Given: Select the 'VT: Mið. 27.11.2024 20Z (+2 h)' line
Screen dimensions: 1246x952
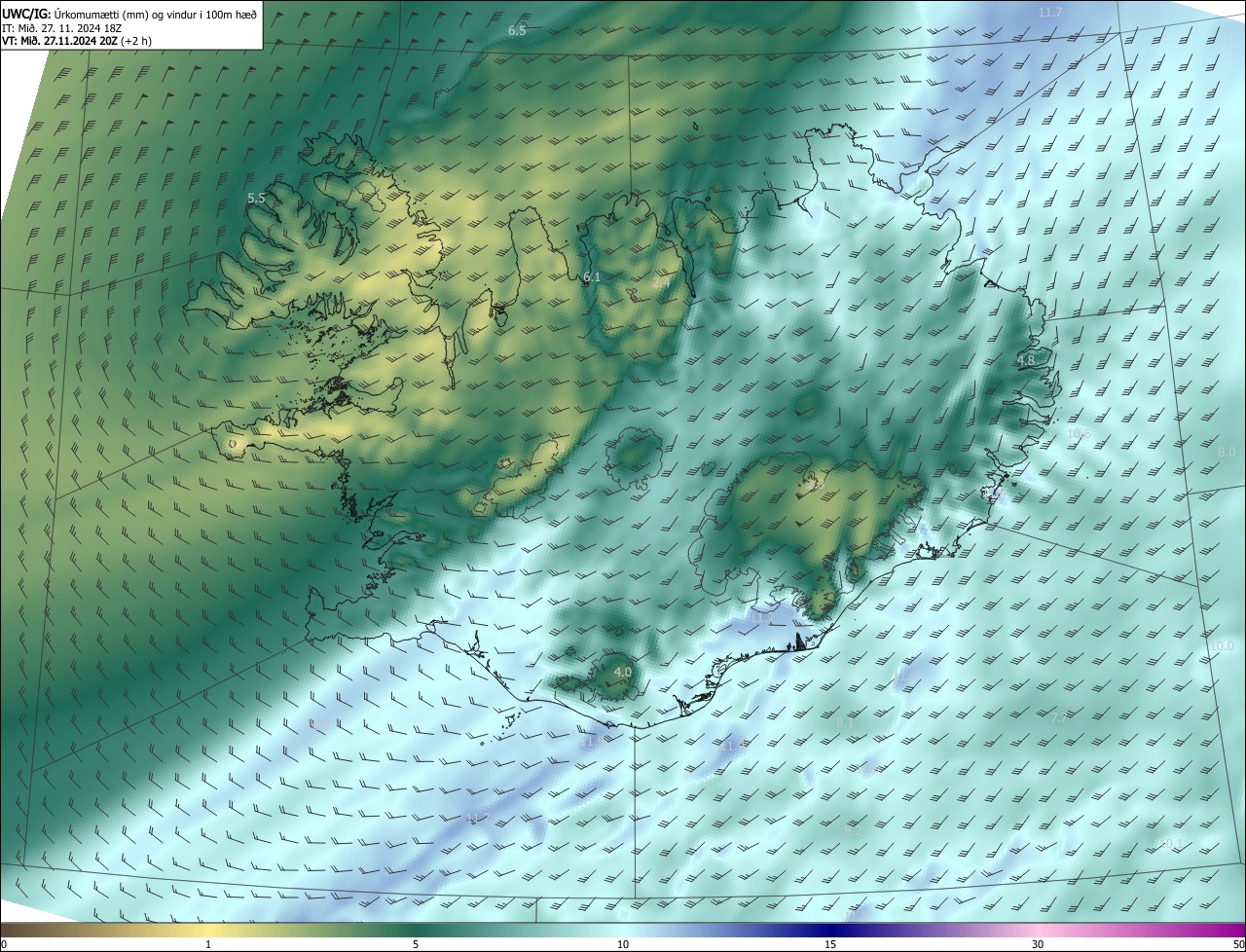Looking at the screenshot, I should 76,41.
